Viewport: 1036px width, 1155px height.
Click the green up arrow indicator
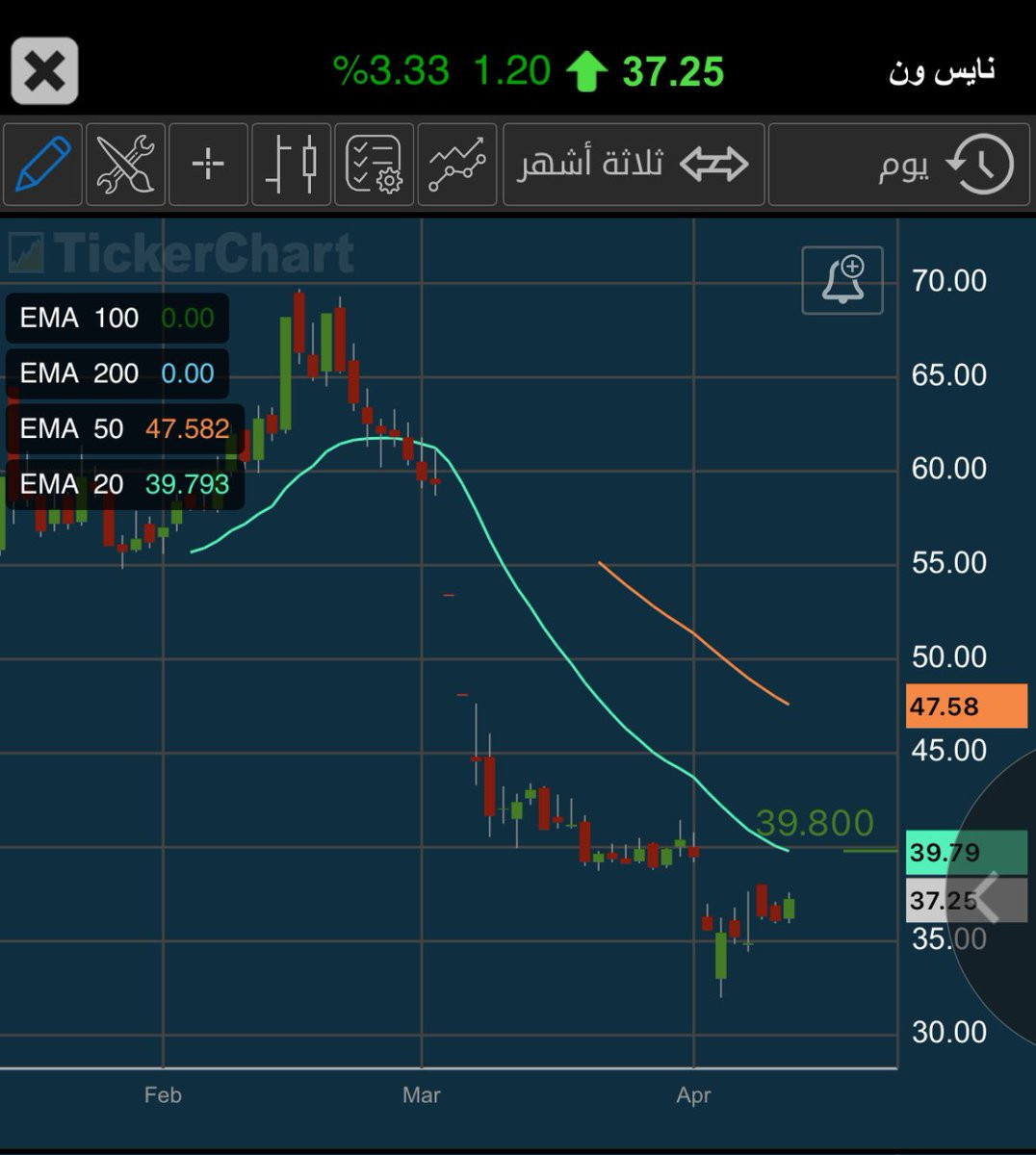tap(586, 72)
